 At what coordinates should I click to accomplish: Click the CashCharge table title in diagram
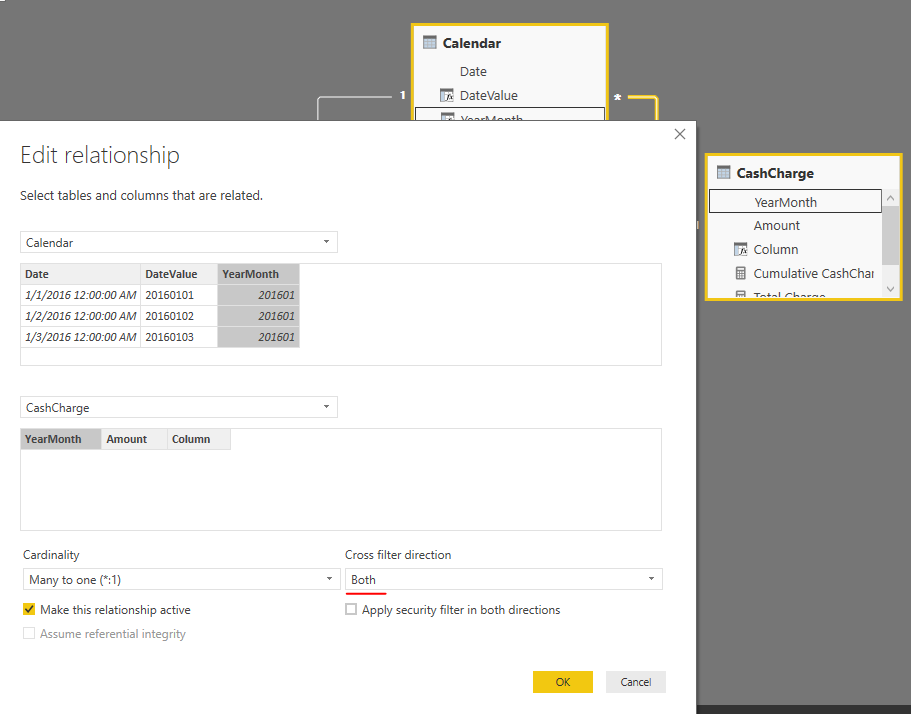tap(775, 173)
